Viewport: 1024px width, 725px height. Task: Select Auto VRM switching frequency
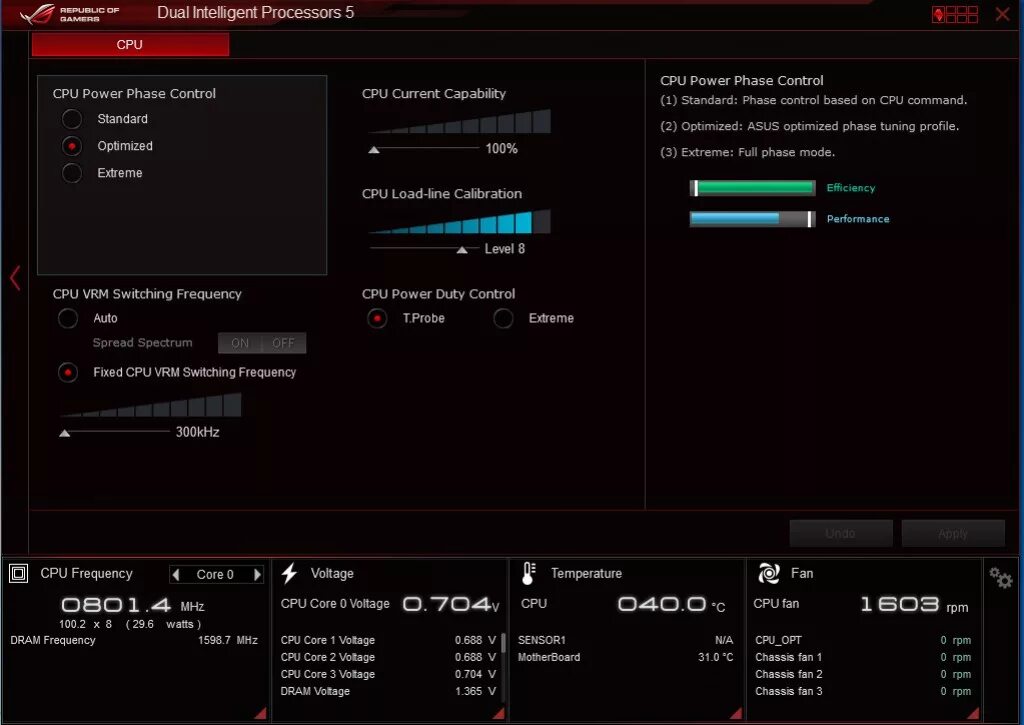pyautogui.click(x=68, y=318)
